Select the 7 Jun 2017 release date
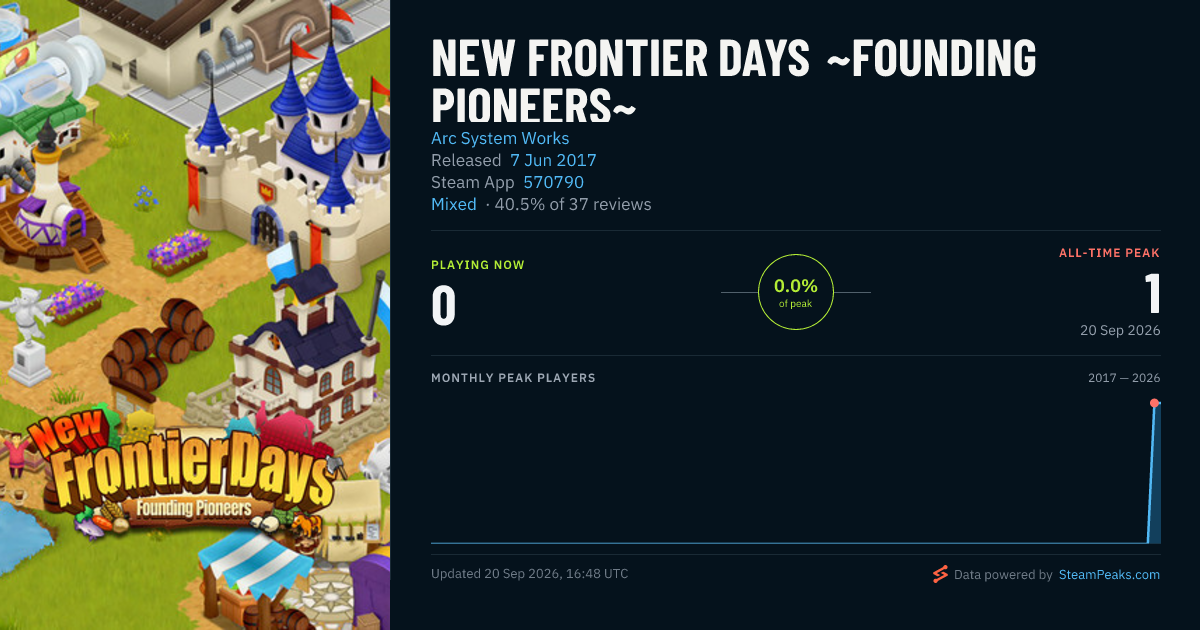 pyautogui.click(x=553, y=160)
